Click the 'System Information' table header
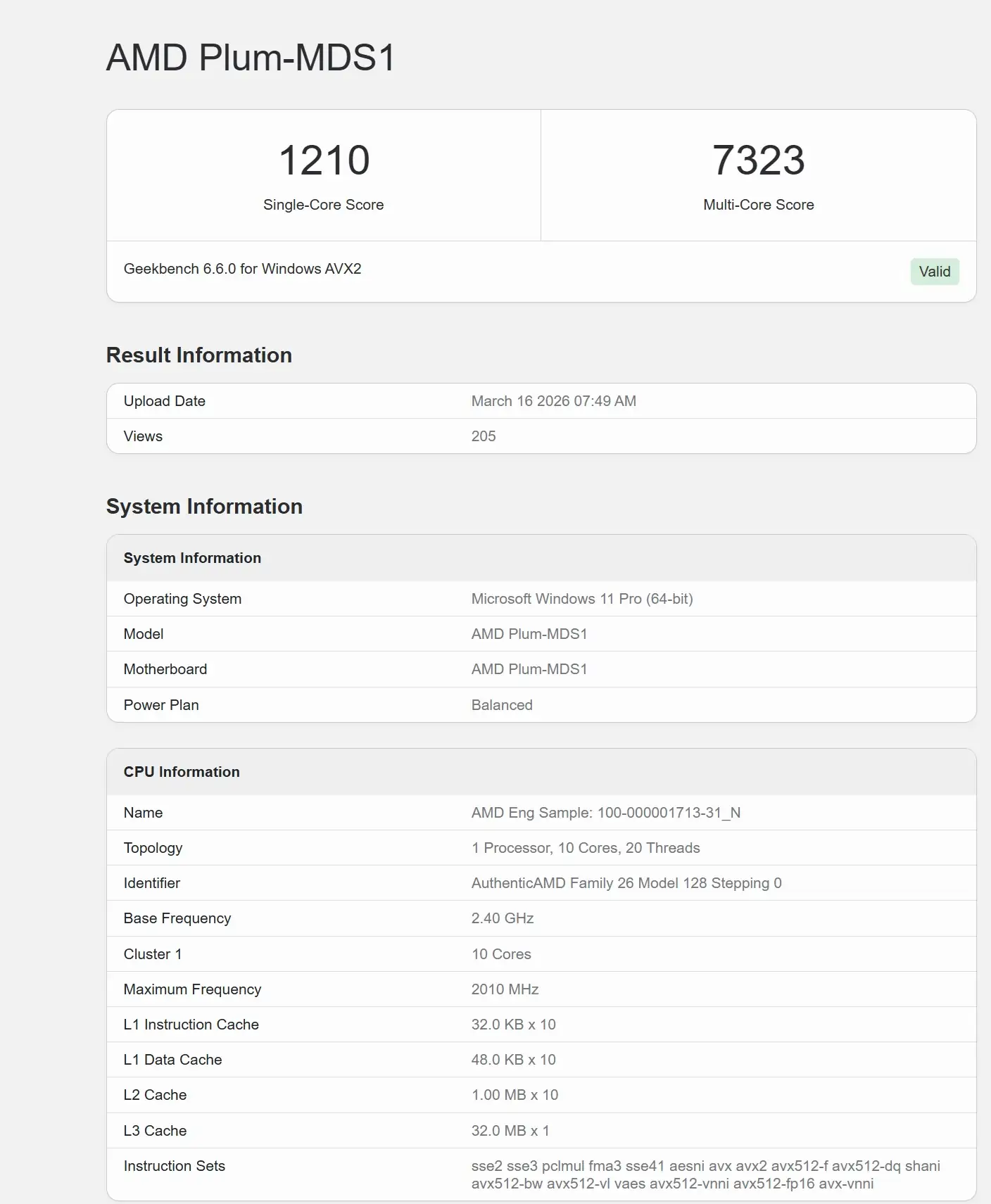The width and height of the screenshot is (991, 1204). [192, 558]
